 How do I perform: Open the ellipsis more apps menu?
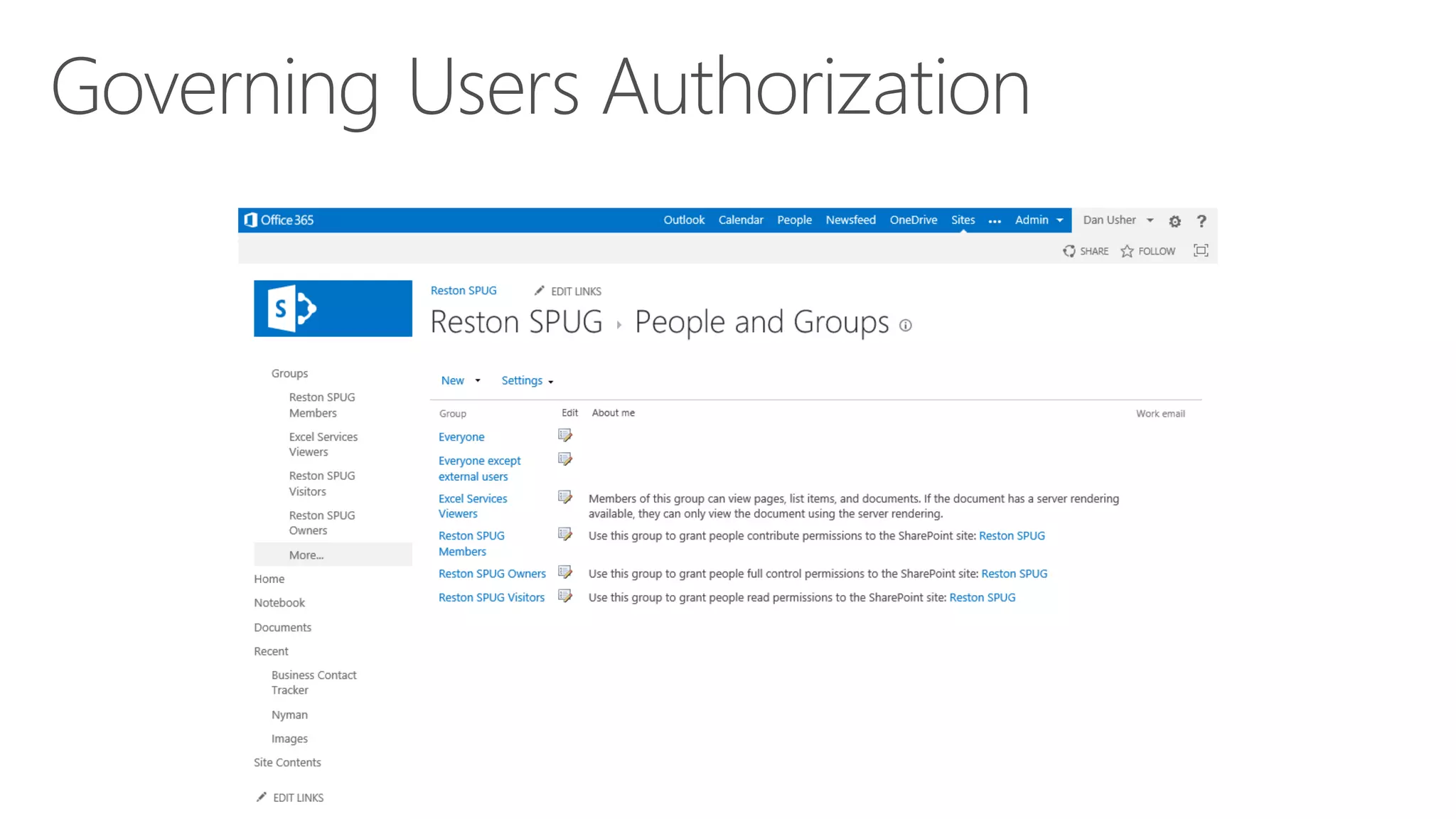click(x=995, y=221)
